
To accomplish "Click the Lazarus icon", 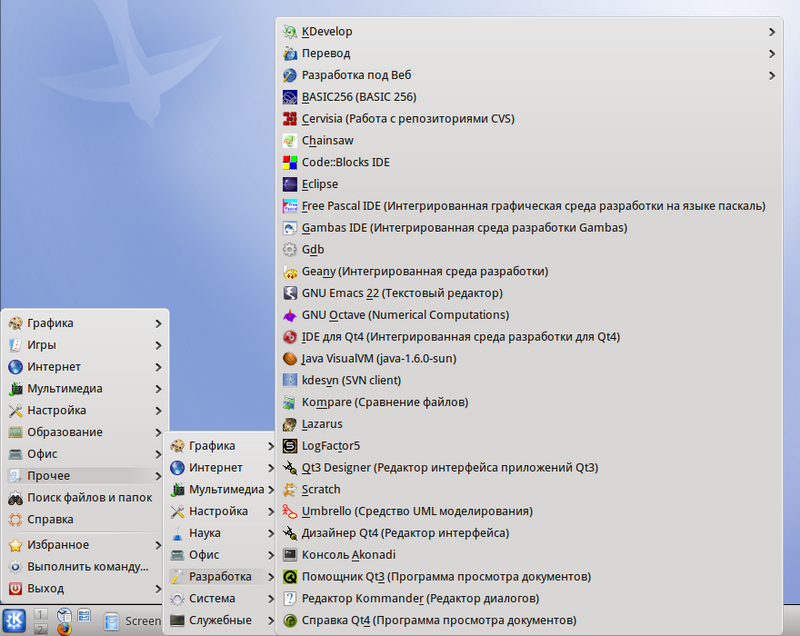I will coord(290,424).
